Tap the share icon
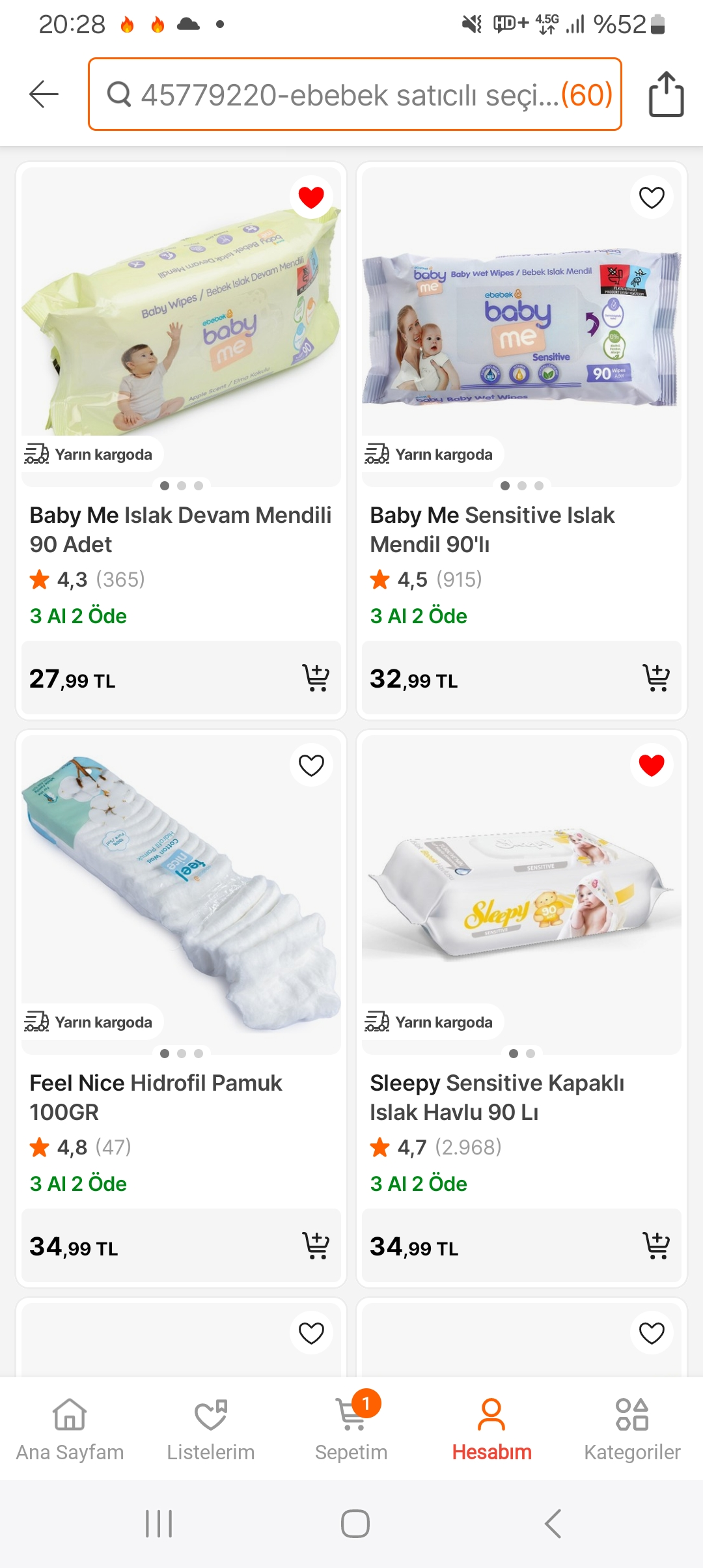This screenshot has width=703, height=1568. coord(666,94)
